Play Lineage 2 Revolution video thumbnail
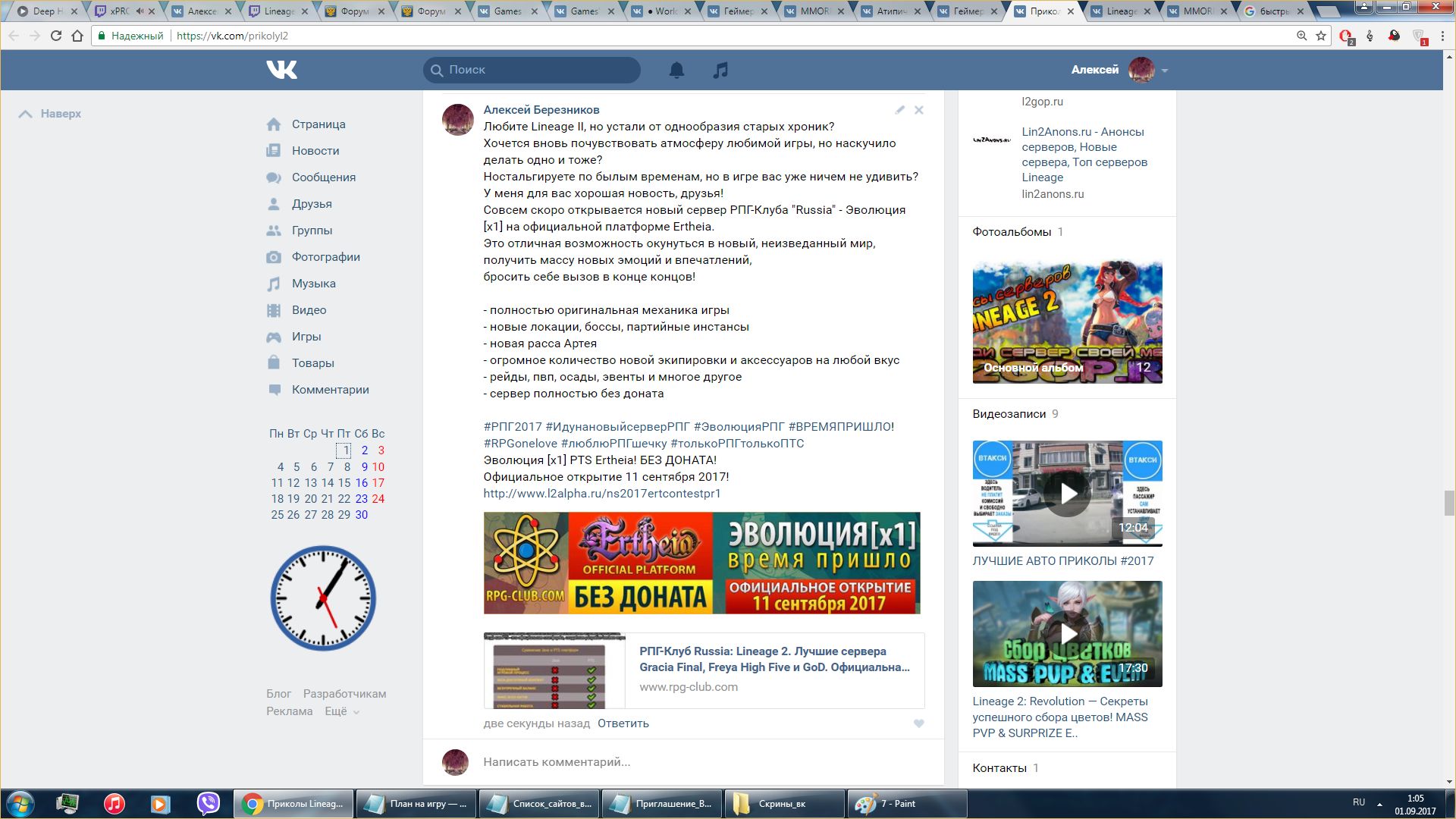 (1067, 634)
